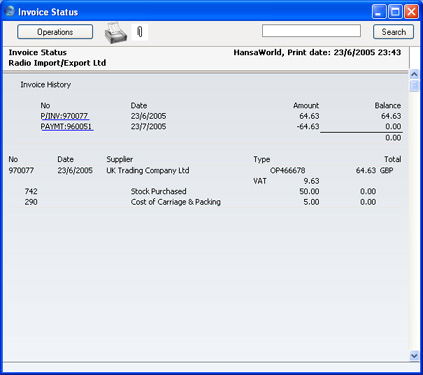Click the 'Supplier' column header
Screen dimensions: 423x375
pos(119,159)
